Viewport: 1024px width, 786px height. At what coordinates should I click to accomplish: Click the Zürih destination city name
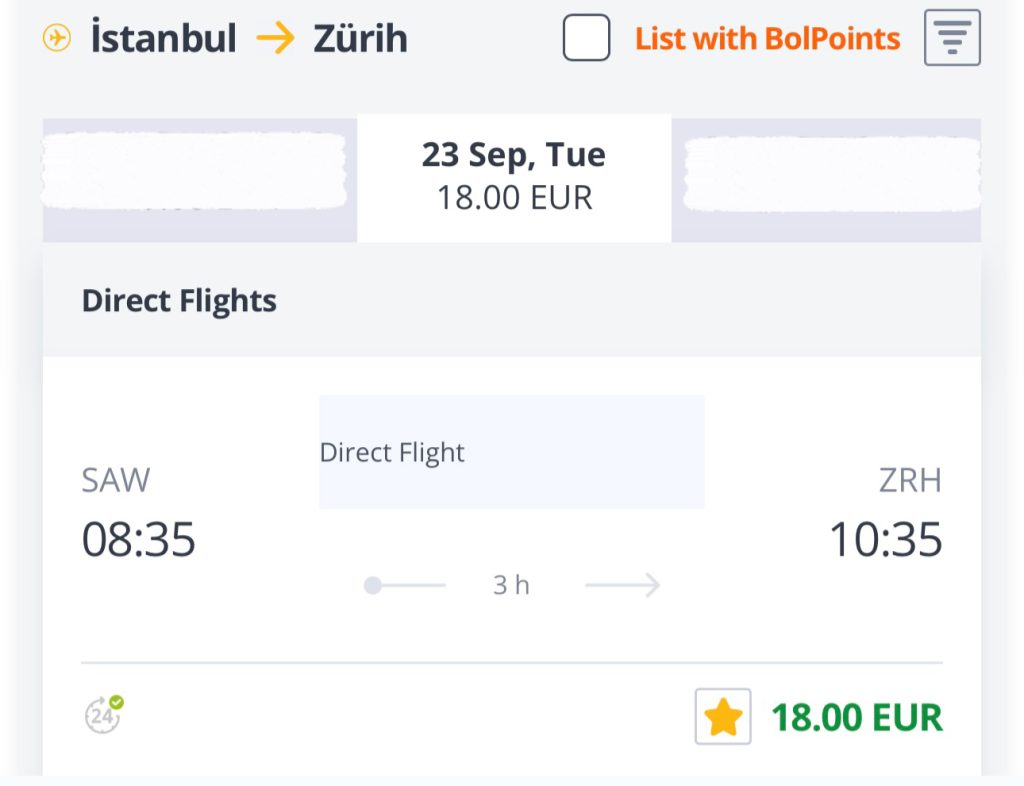(x=361, y=39)
